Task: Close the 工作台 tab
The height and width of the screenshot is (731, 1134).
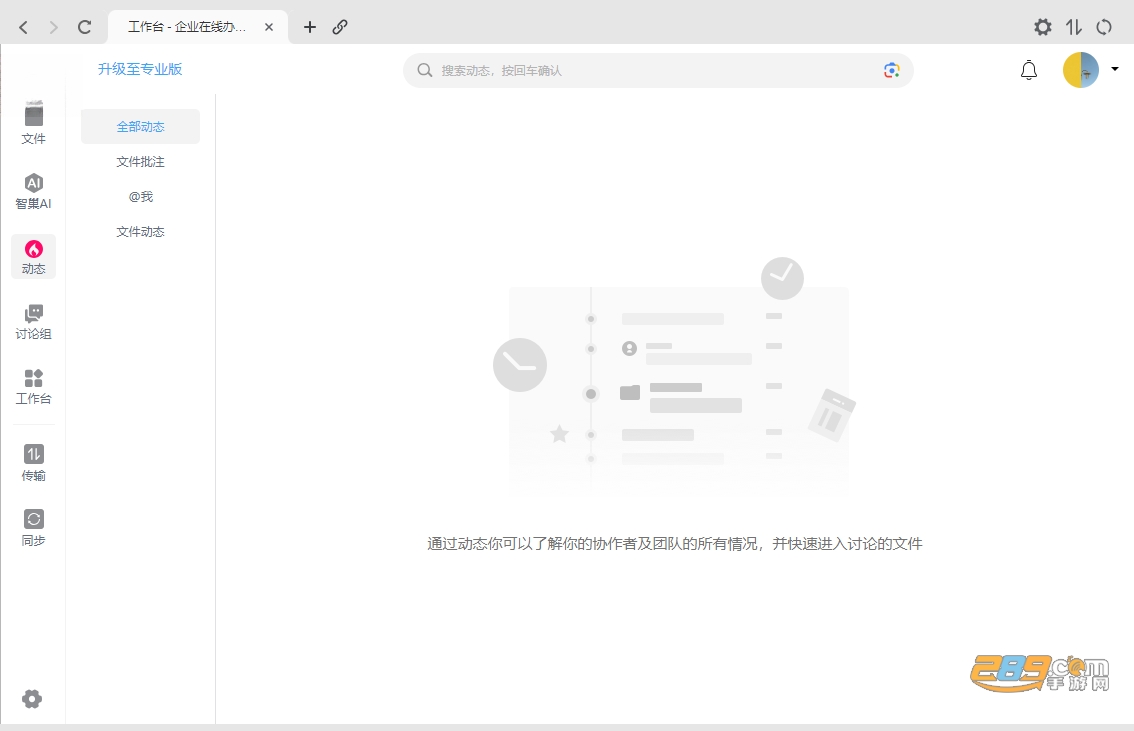Action: pyautogui.click(x=269, y=27)
